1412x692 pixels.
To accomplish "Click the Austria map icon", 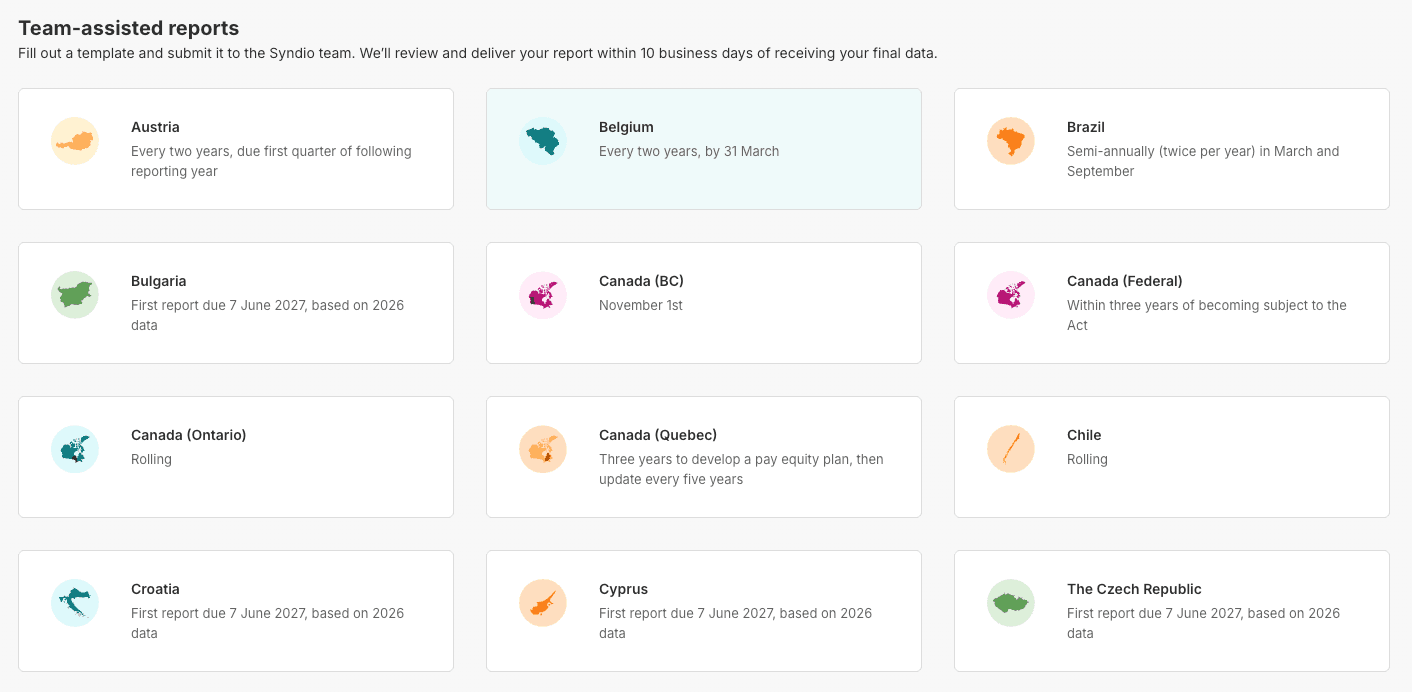I will 75,141.
